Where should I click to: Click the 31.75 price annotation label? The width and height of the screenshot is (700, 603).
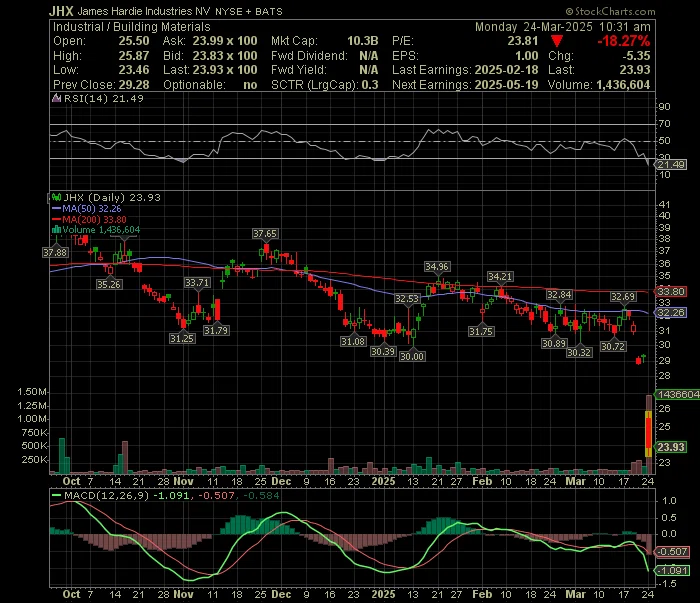click(x=481, y=331)
